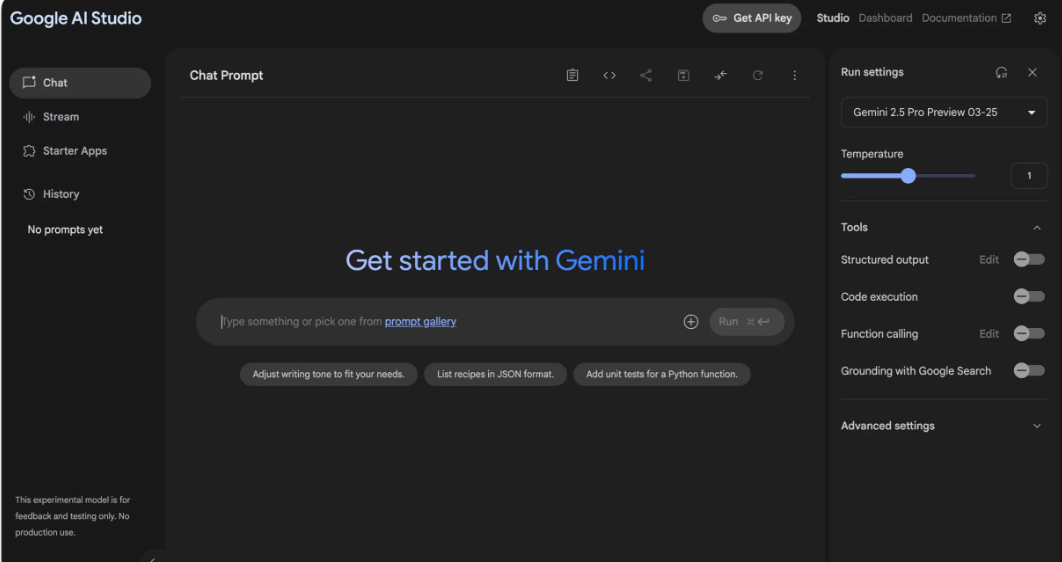Select Chat in the sidebar
Screen dimensions: 1062x562
coord(80,83)
